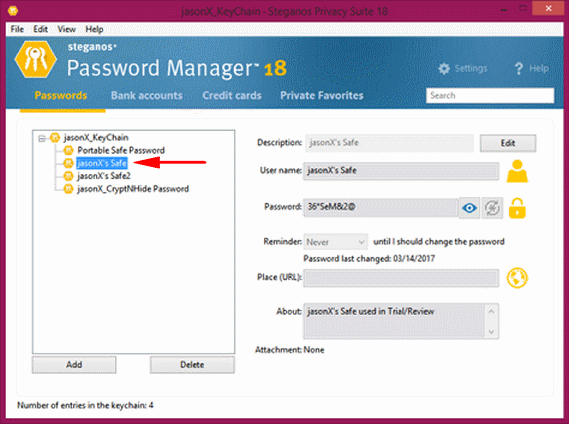
Task: Open the View menu
Action: (66, 29)
